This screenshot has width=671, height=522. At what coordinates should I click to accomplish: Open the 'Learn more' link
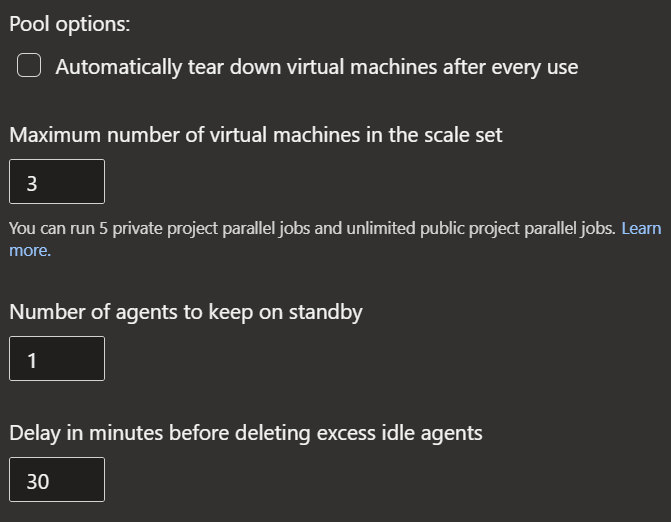[641, 229]
